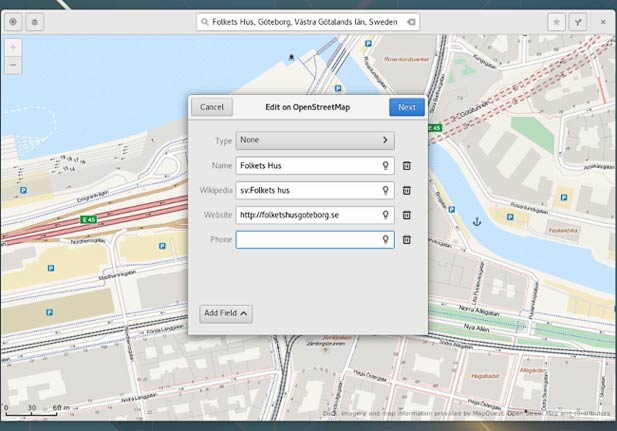Delete the Website field
617x431 pixels.
pyautogui.click(x=406, y=215)
